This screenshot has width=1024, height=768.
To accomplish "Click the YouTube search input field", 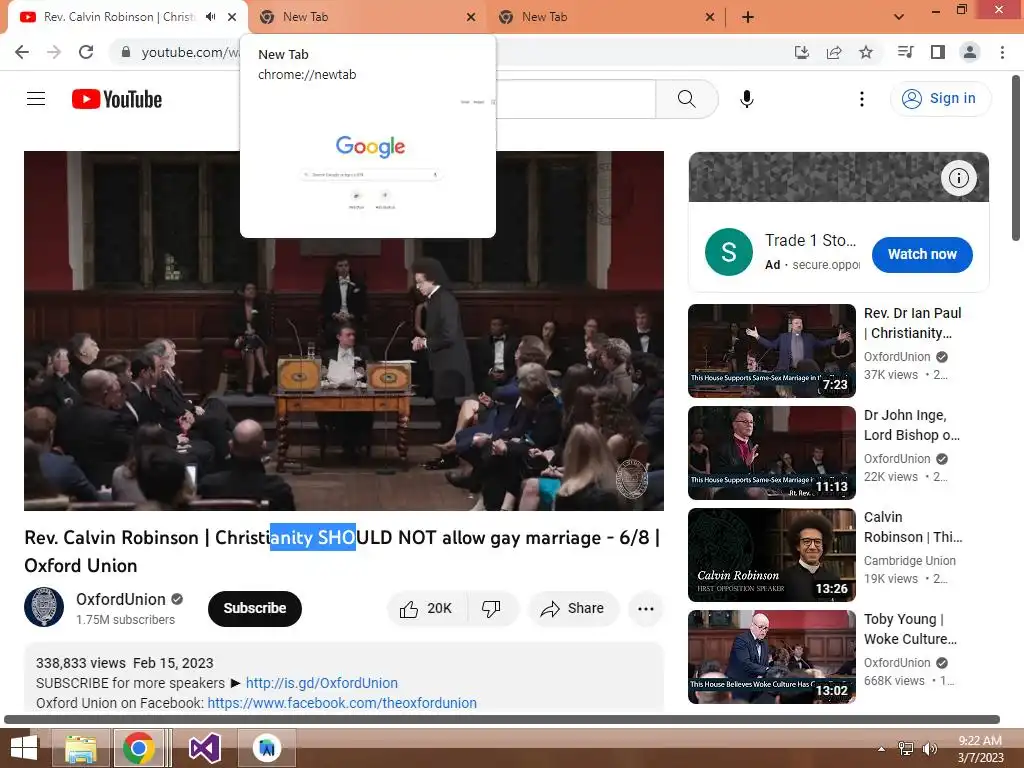I will point(575,99).
